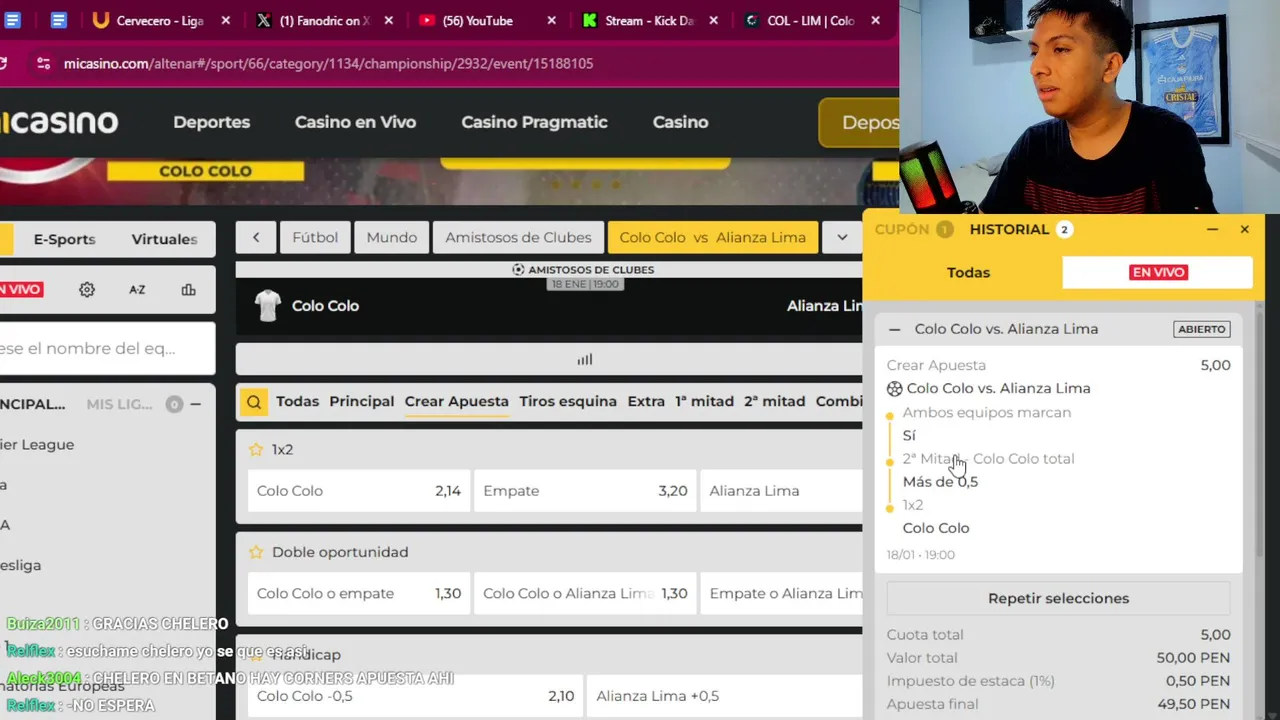The image size is (1280, 720).
Task: Filter history by EN VIVO
Action: tap(1158, 272)
